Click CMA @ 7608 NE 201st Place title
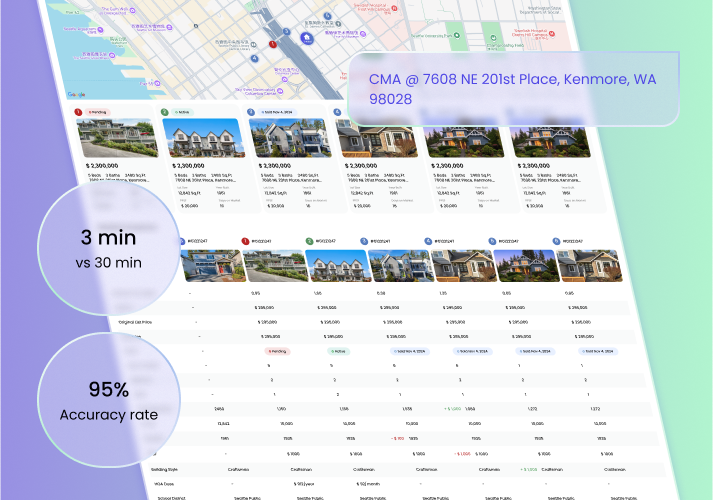The width and height of the screenshot is (713, 500). pos(512,89)
